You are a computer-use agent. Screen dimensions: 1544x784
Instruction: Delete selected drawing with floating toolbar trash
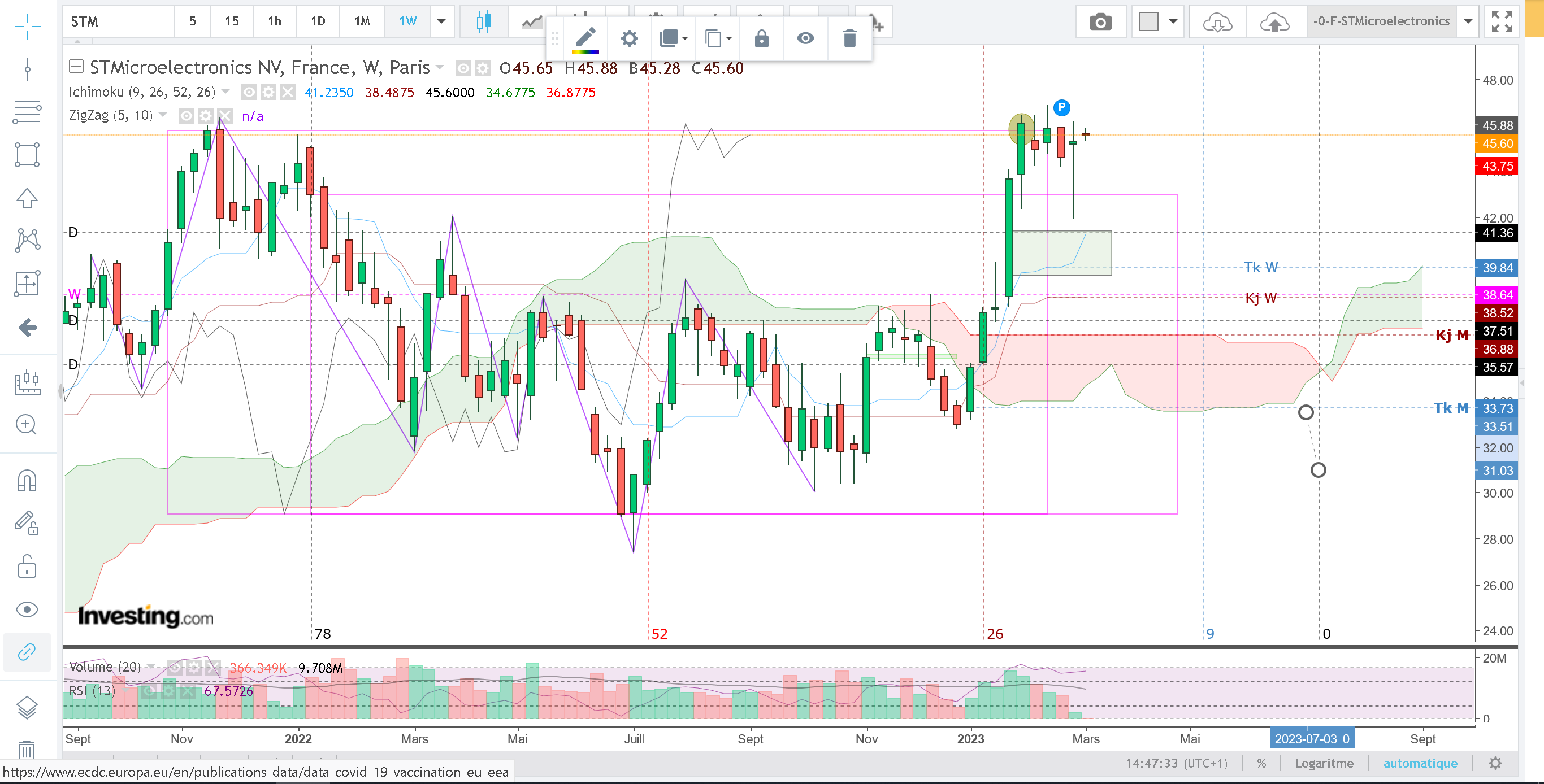coord(849,39)
